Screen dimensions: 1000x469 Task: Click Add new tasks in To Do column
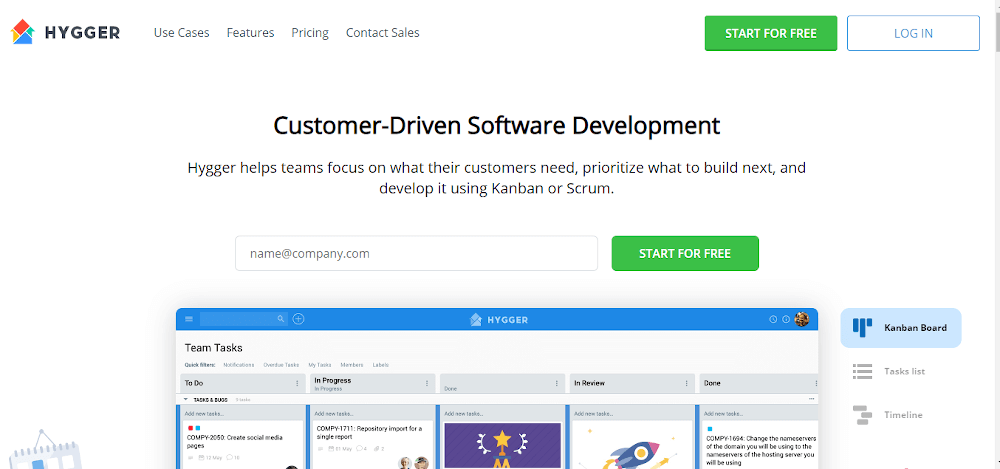click(203, 413)
